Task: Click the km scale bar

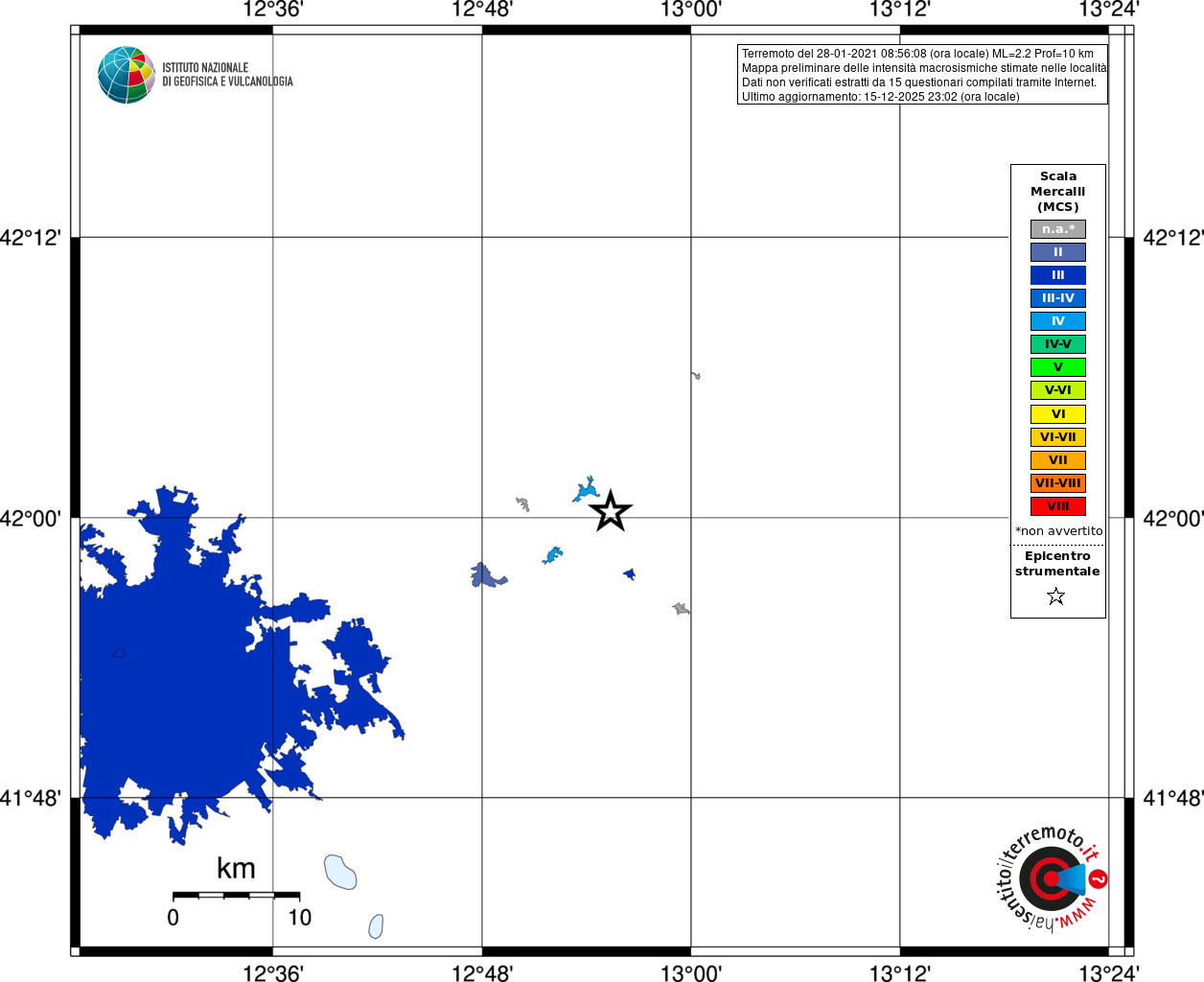Action: click(236, 895)
